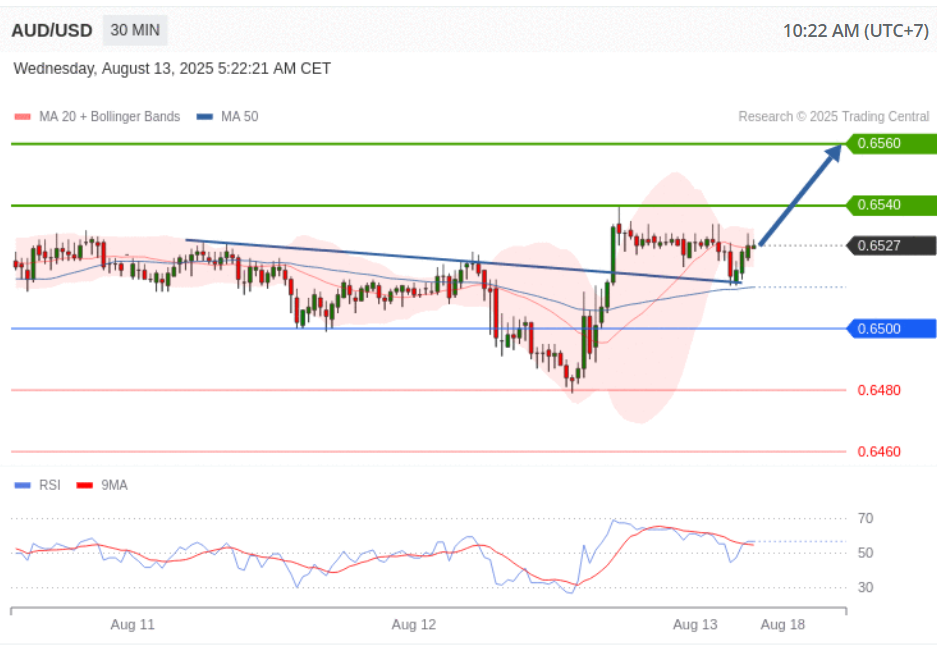Click the Research Trading Central copyright text
Image resolution: width=937 pixels, height=646 pixels.
(x=819, y=117)
